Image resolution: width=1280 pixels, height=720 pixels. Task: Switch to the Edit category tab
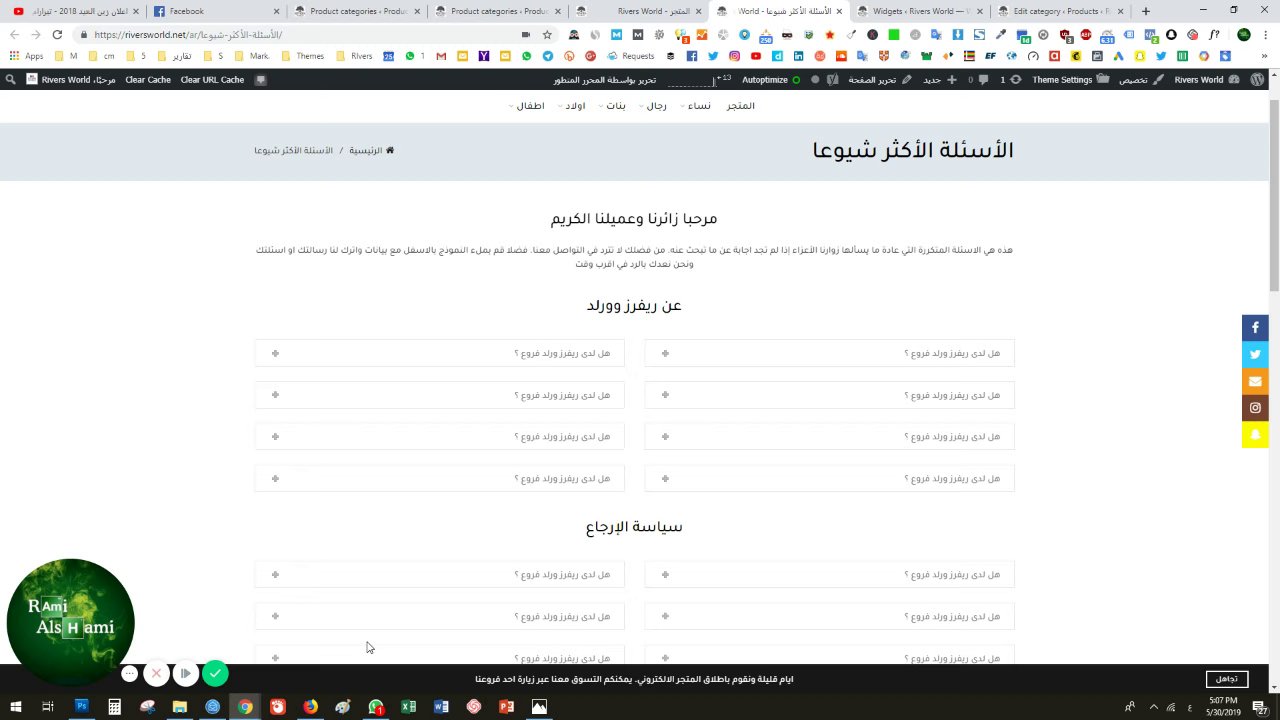[1060, 11]
